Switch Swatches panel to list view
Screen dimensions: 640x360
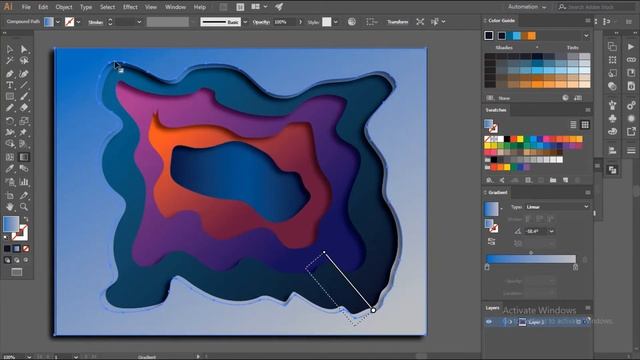click(x=573, y=124)
